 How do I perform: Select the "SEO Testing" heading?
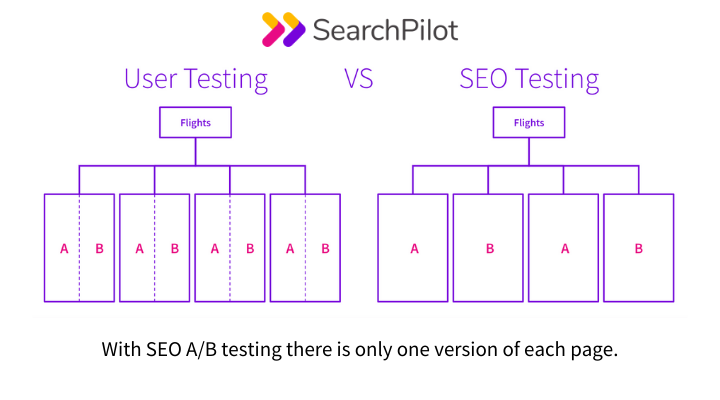[529, 79]
